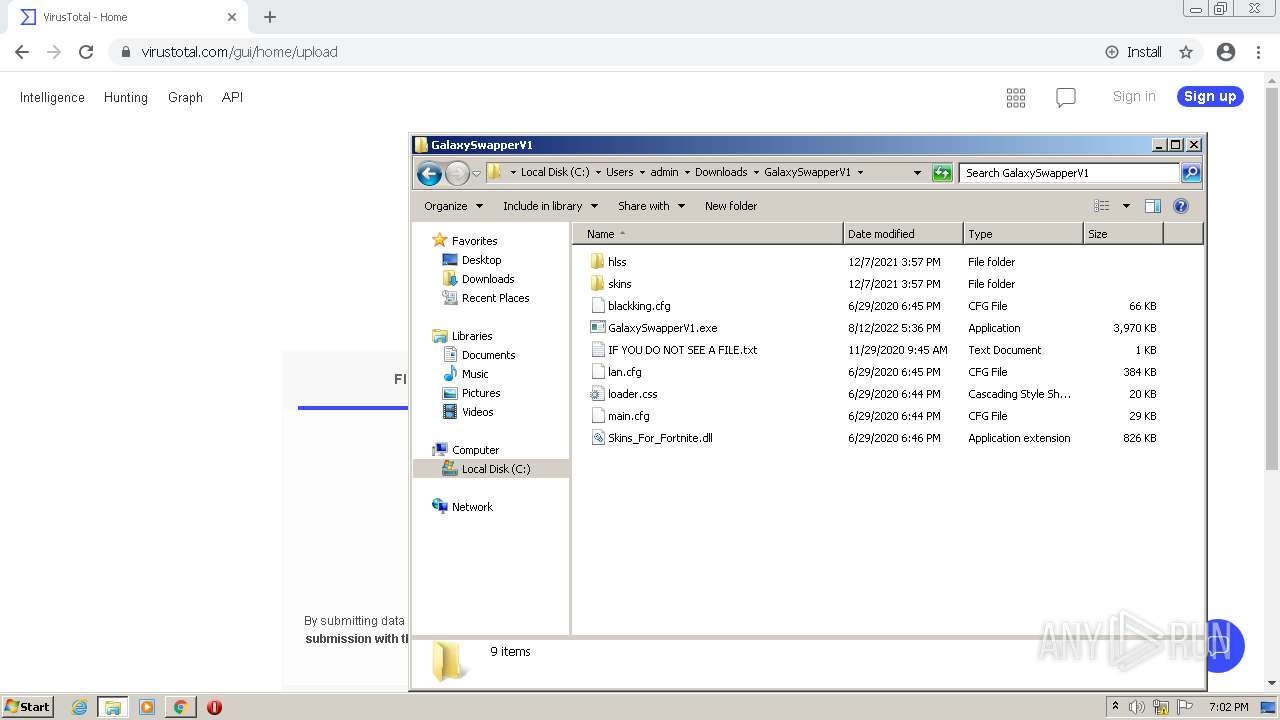
Task: Select the skins folder icon
Action: coord(597,284)
